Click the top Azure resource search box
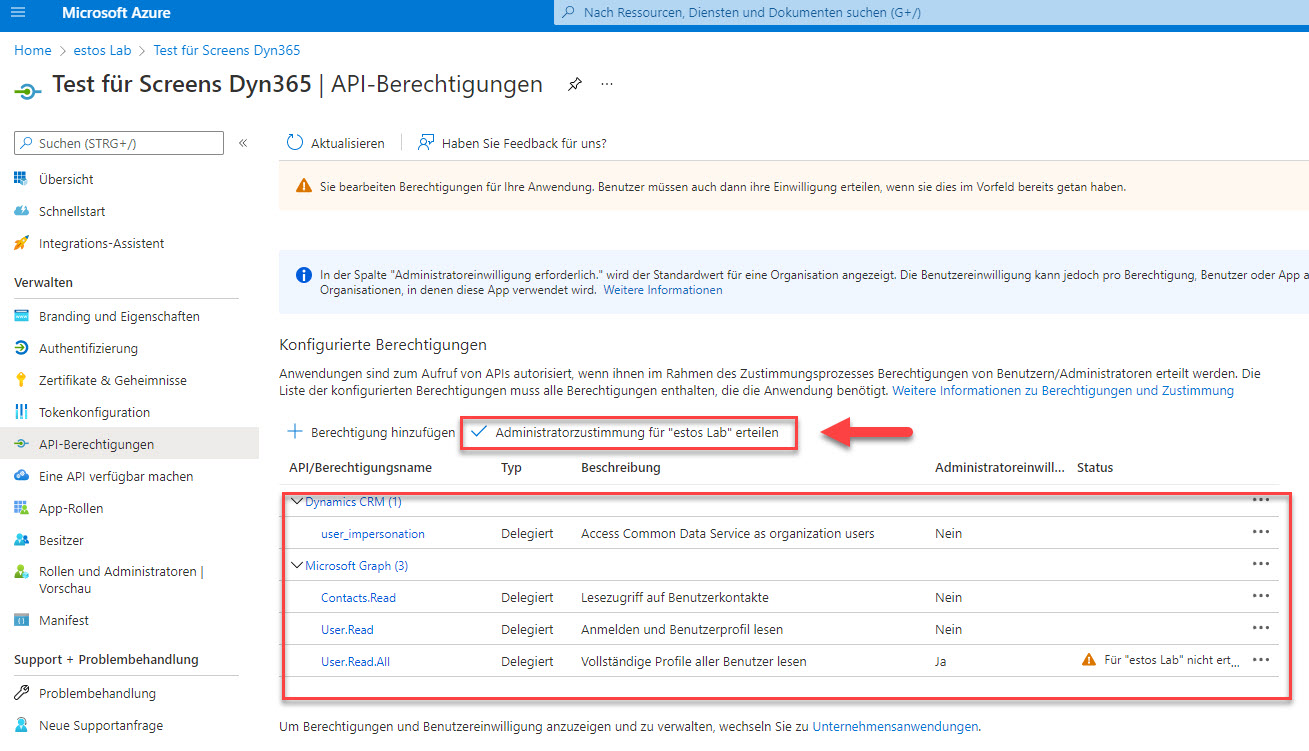1309x751 pixels. 930,13
